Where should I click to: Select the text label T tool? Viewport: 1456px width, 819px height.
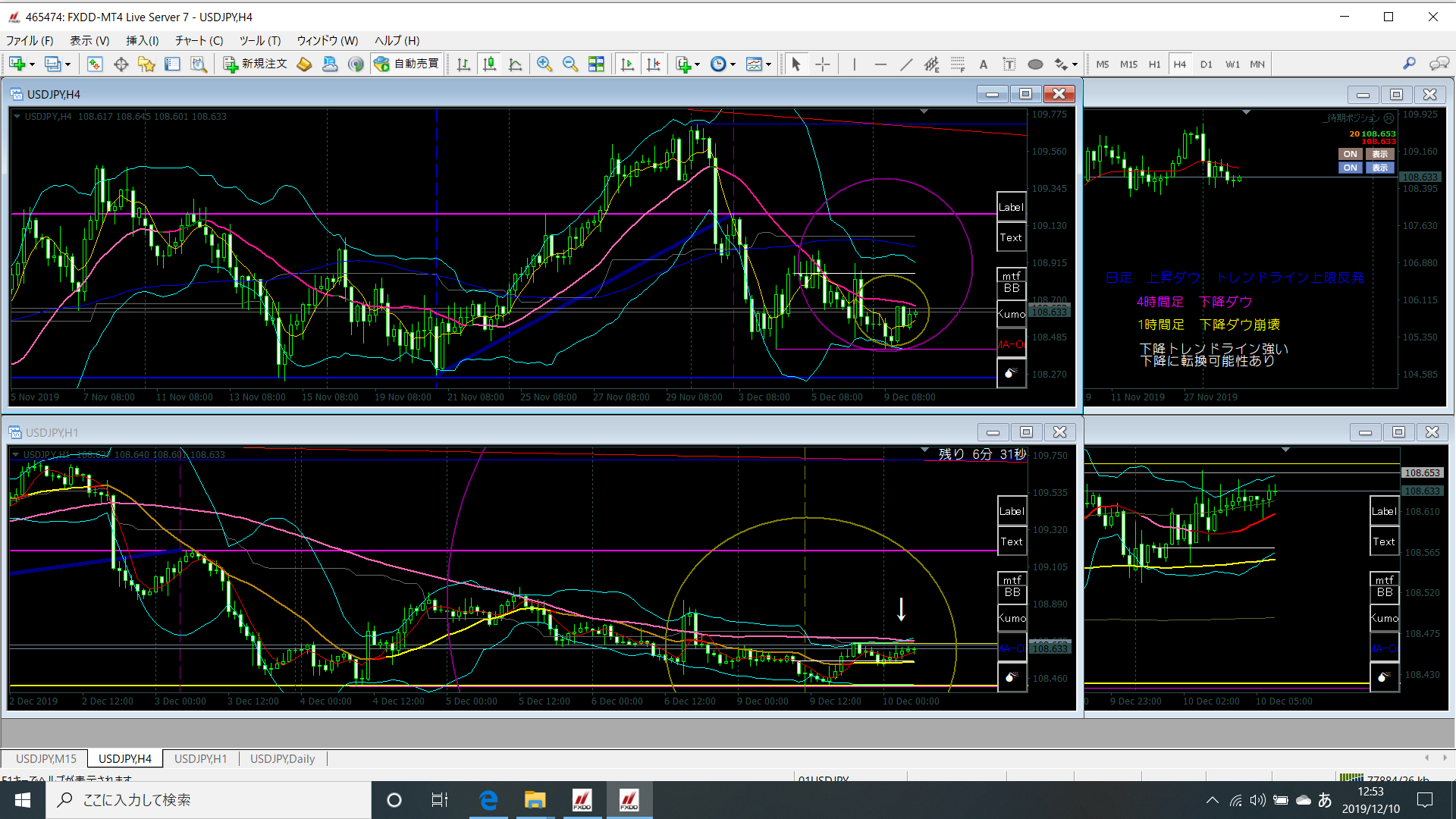(x=1009, y=64)
